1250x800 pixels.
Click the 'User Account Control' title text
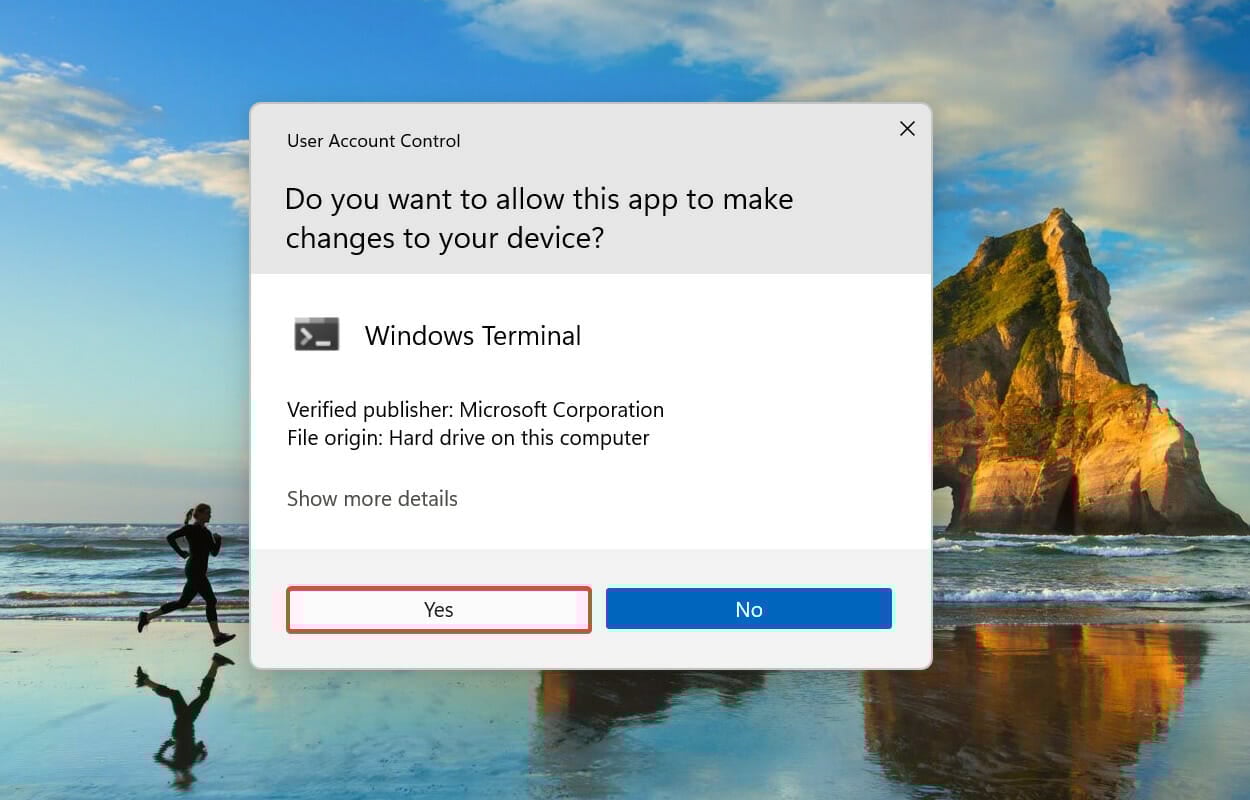[x=373, y=140]
